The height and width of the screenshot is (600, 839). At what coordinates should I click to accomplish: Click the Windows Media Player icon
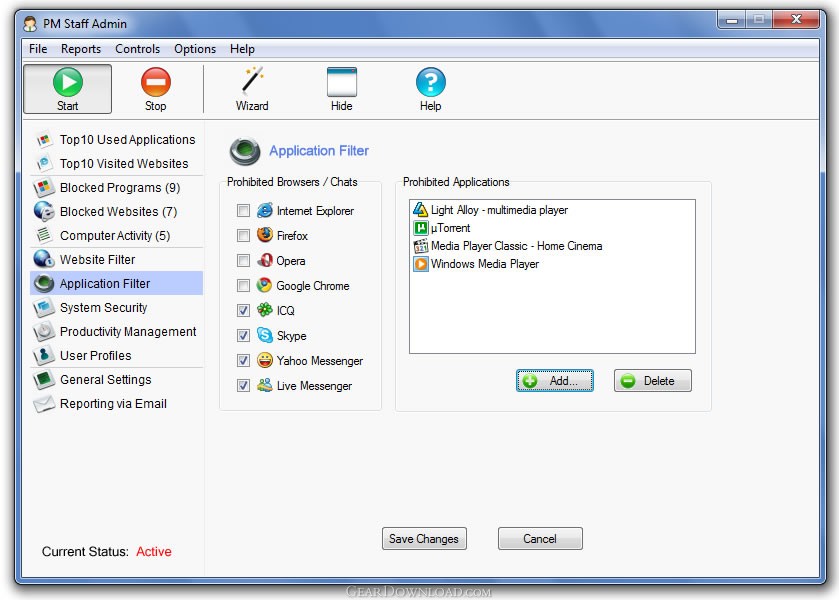pos(421,264)
